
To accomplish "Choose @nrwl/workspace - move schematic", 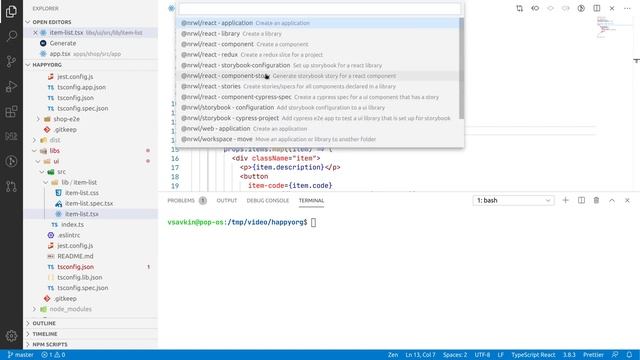I will [x=318, y=139].
